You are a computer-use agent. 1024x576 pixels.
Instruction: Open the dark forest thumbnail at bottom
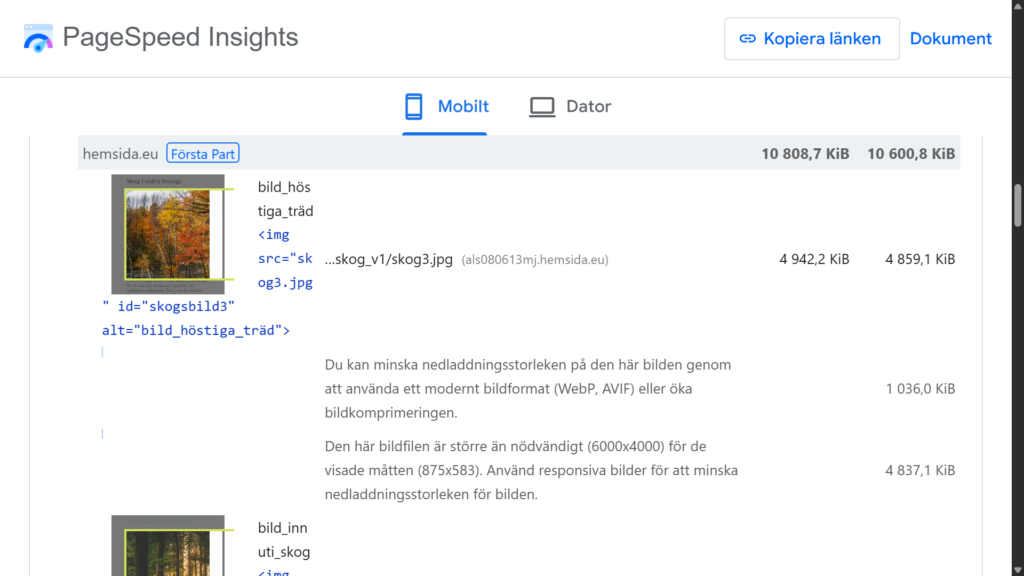click(x=167, y=546)
